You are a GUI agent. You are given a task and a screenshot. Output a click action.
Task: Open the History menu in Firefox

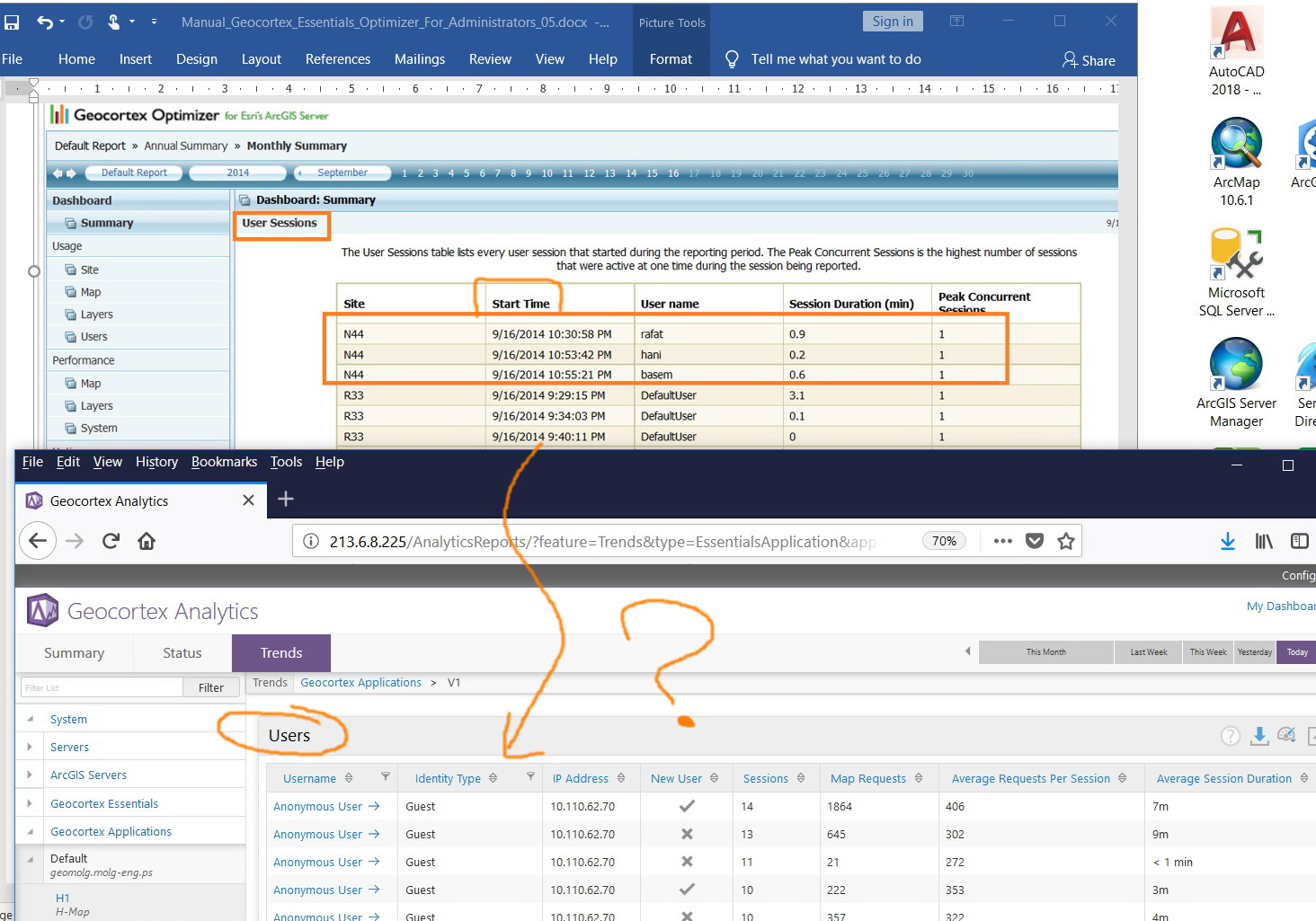(x=156, y=462)
